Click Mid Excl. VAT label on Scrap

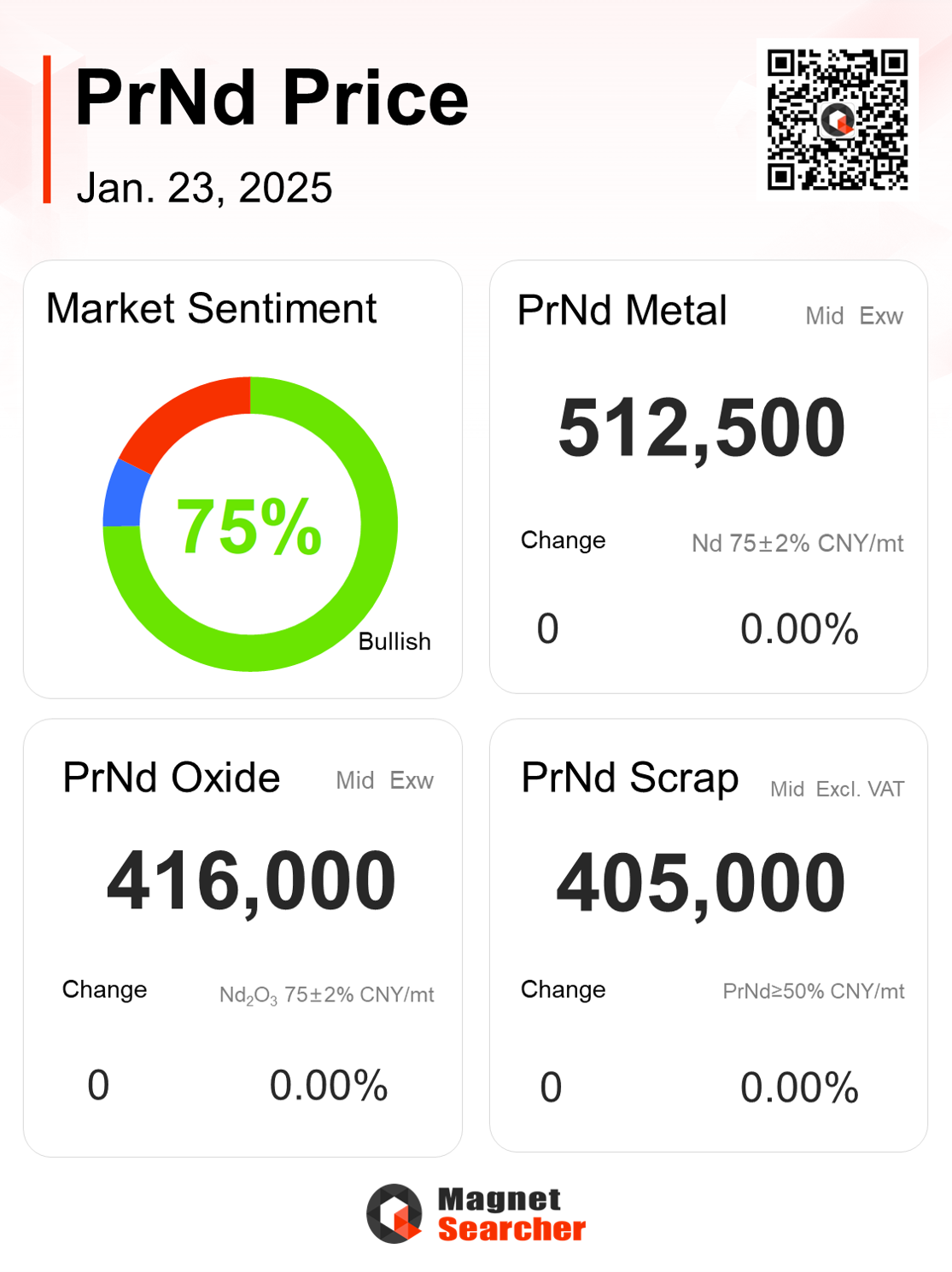(x=837, y=789)
